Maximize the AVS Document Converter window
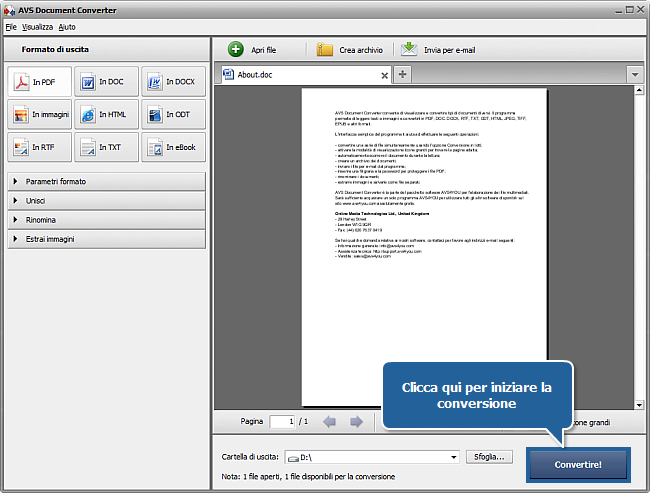Screen dimensions: 650x493 coord(629,10)
